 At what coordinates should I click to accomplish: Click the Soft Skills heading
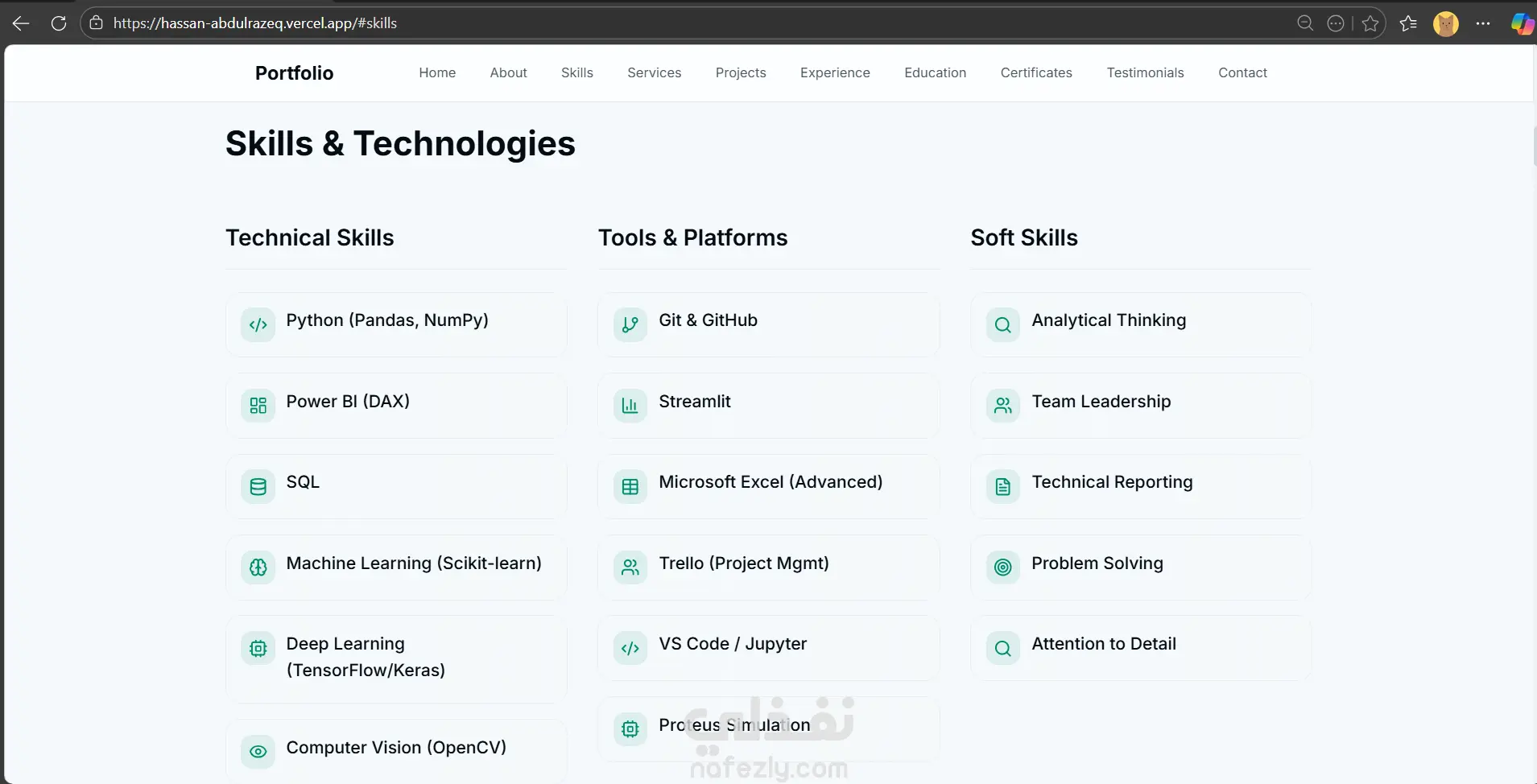coord(1024,237)
